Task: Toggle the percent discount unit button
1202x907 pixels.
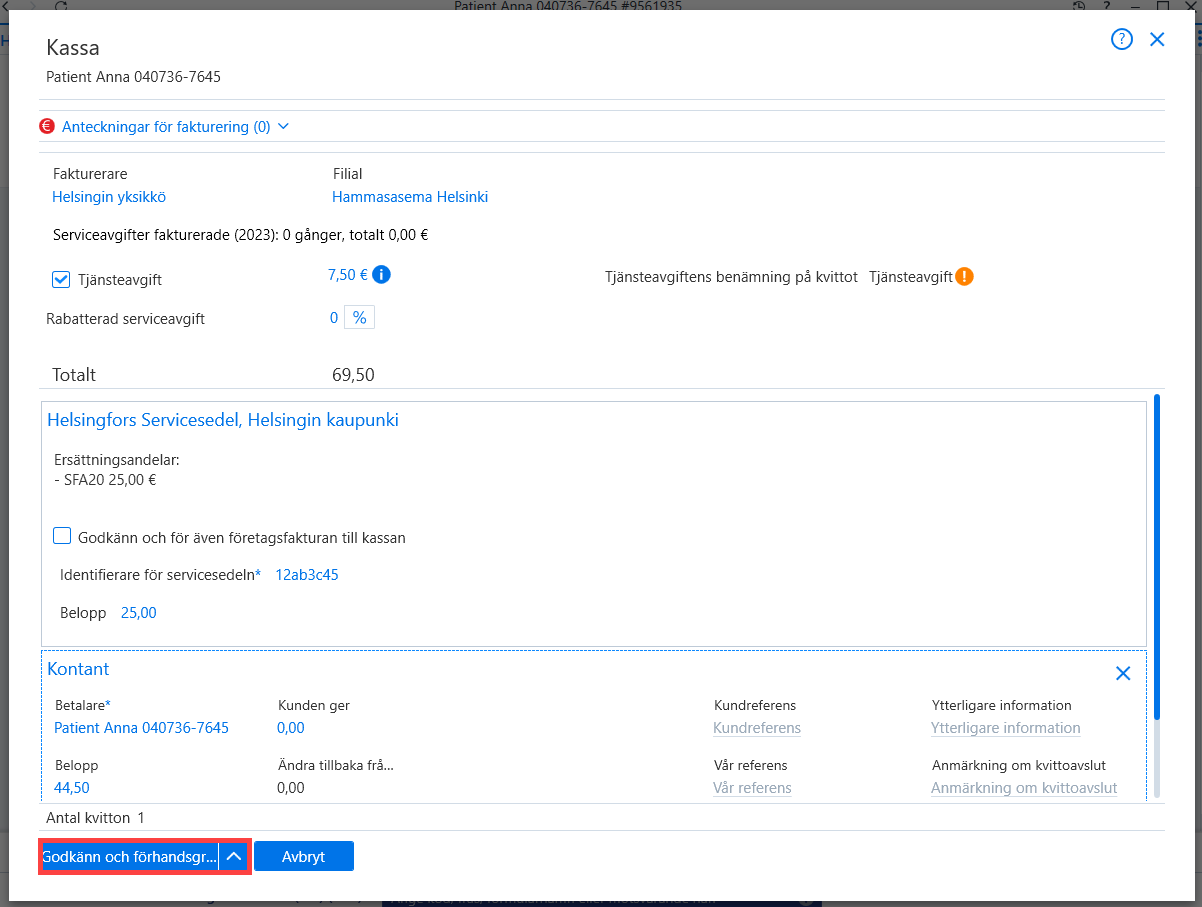Action: tap(360, 318)
